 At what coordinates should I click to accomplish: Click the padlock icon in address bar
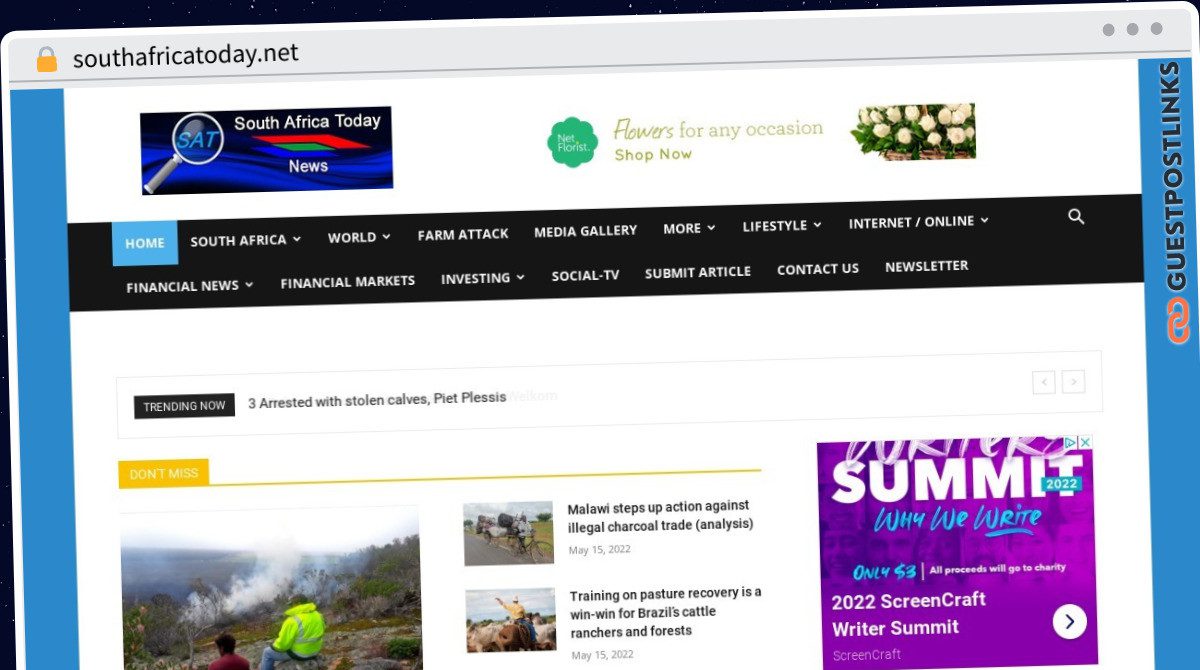[47, 59]
